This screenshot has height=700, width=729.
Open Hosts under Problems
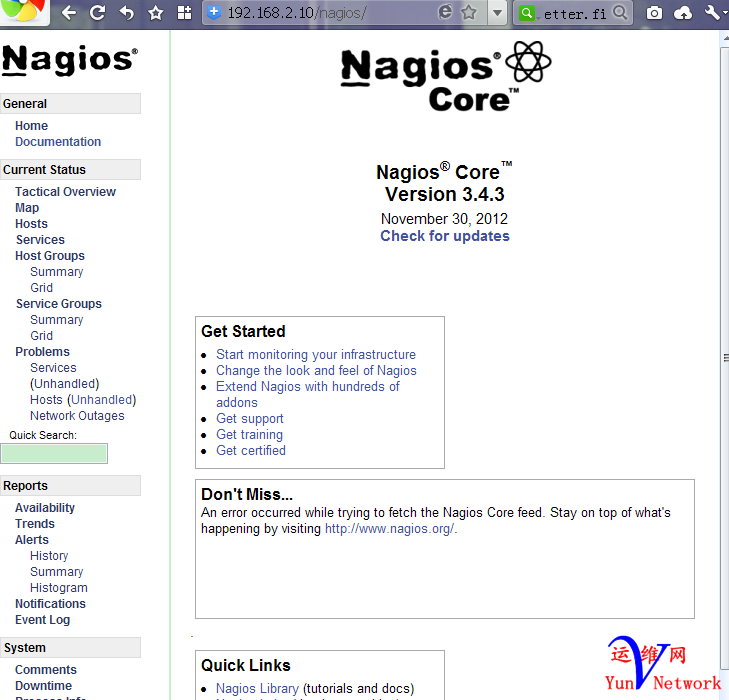pyautogui.click(x=46, y=400)
